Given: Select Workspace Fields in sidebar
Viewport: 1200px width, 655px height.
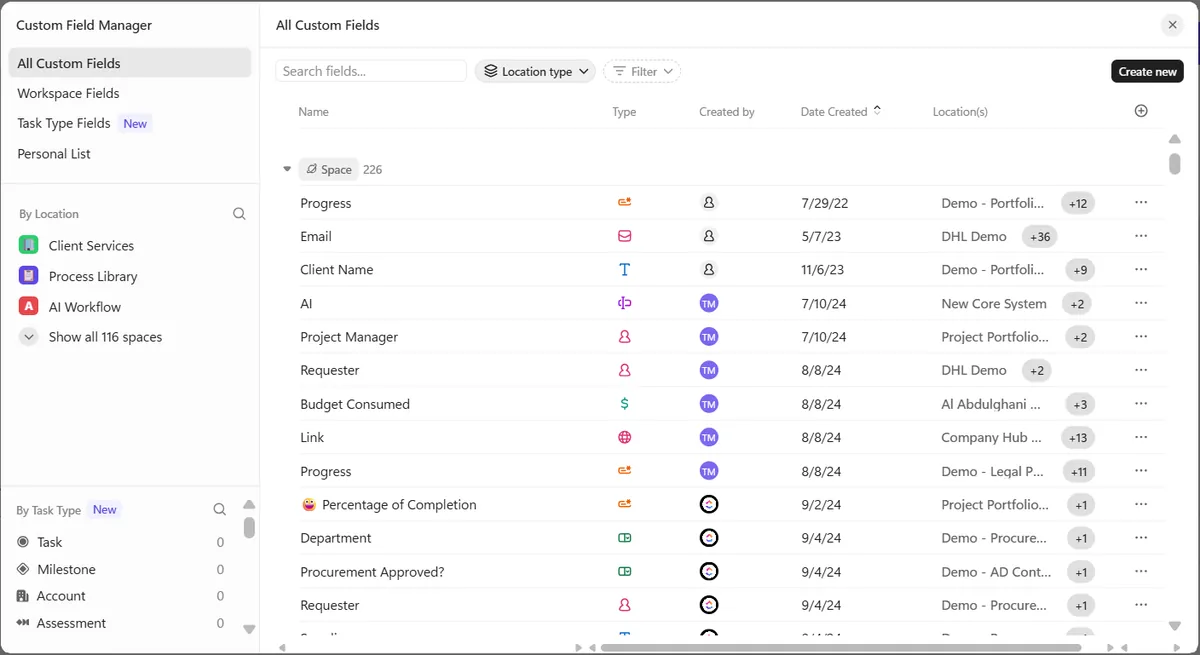Looking at the screenshot, I should click(x=68, y=93).
